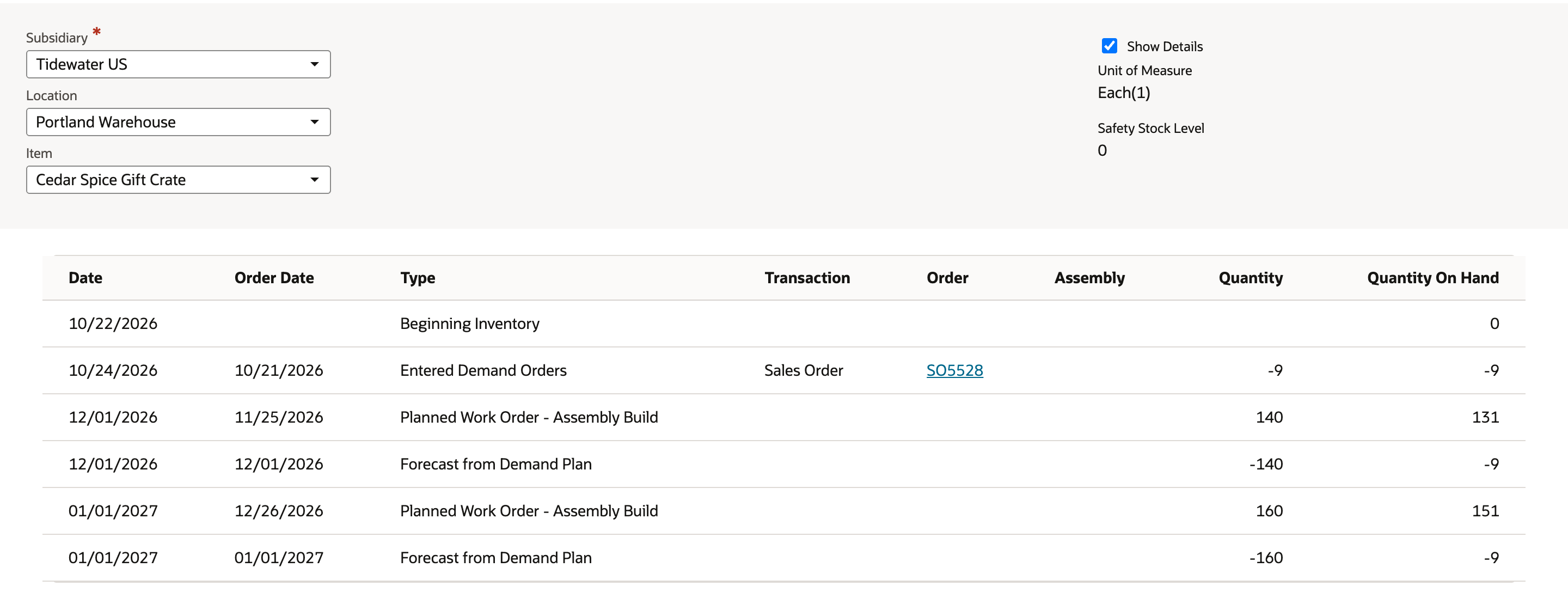Click the 12/26/2026 order date cell
The height and width of the screenshot is (610, 1568).
(279, 511)
